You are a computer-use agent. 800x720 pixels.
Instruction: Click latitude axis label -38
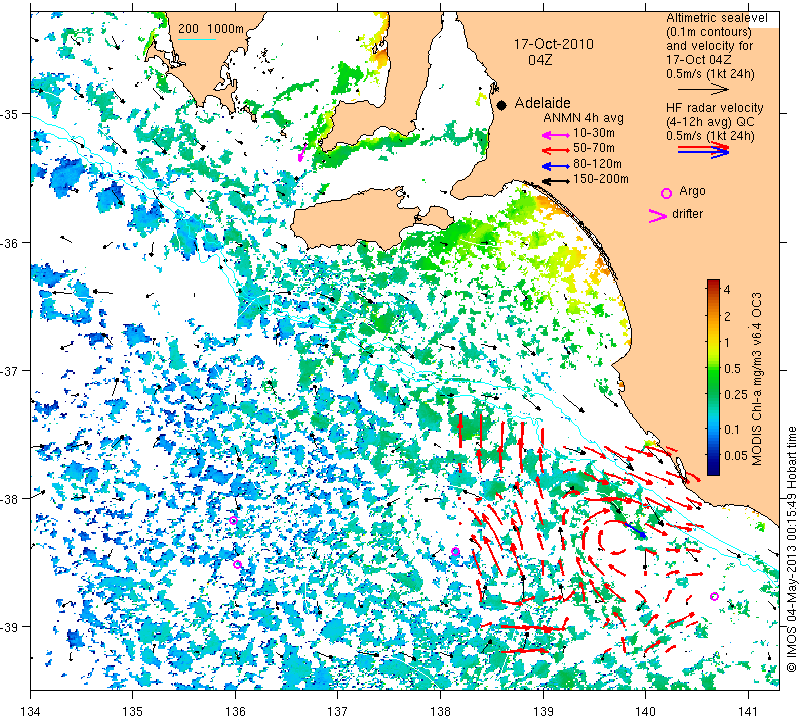10,499
